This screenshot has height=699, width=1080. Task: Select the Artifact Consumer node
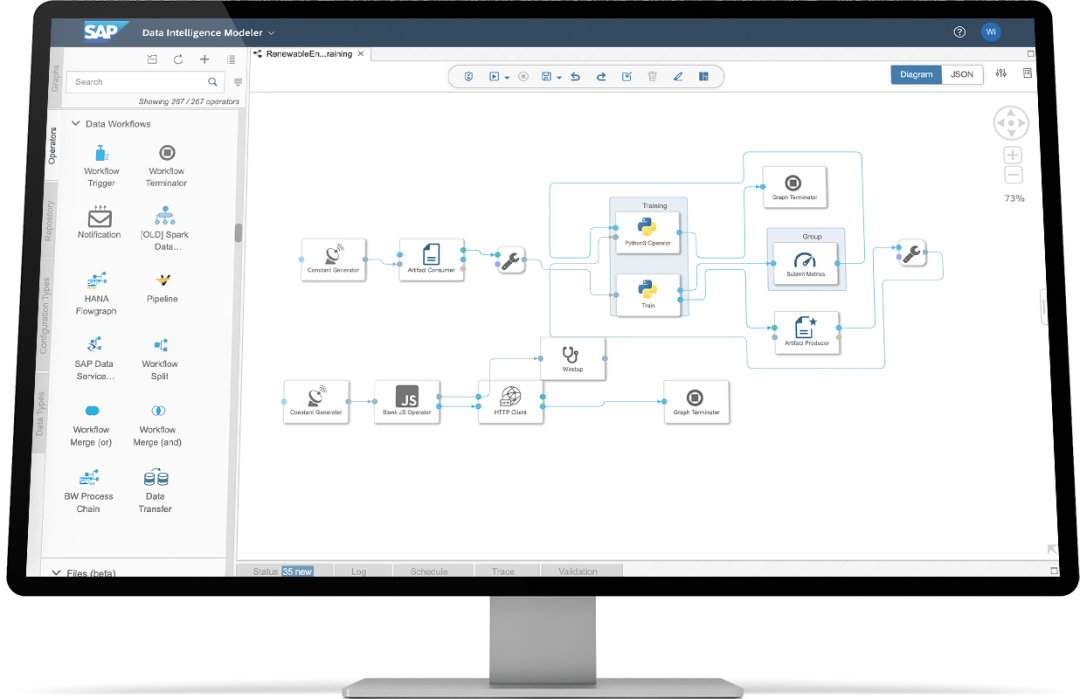(x=431, y=260)
